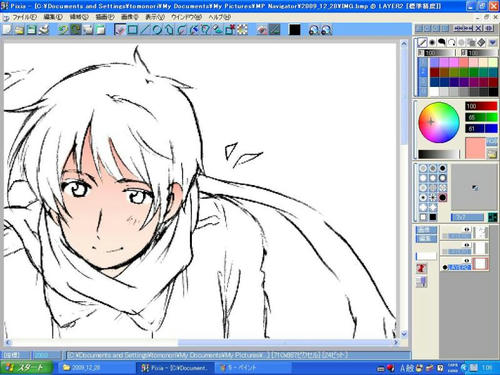This screenshot has width=500, height=375.
Task: Click the horizontal scrollbar right arrow
Action: (396, 342)
